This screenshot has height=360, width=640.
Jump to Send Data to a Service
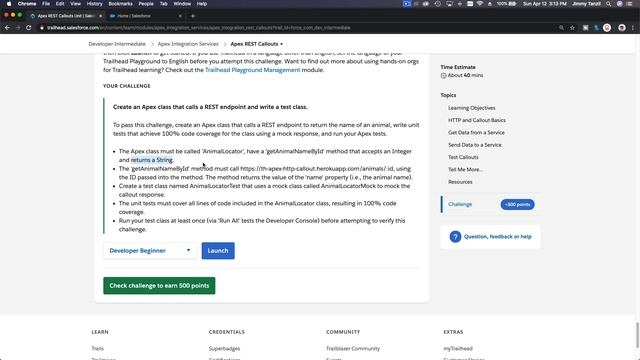click(x=475, y=145)
